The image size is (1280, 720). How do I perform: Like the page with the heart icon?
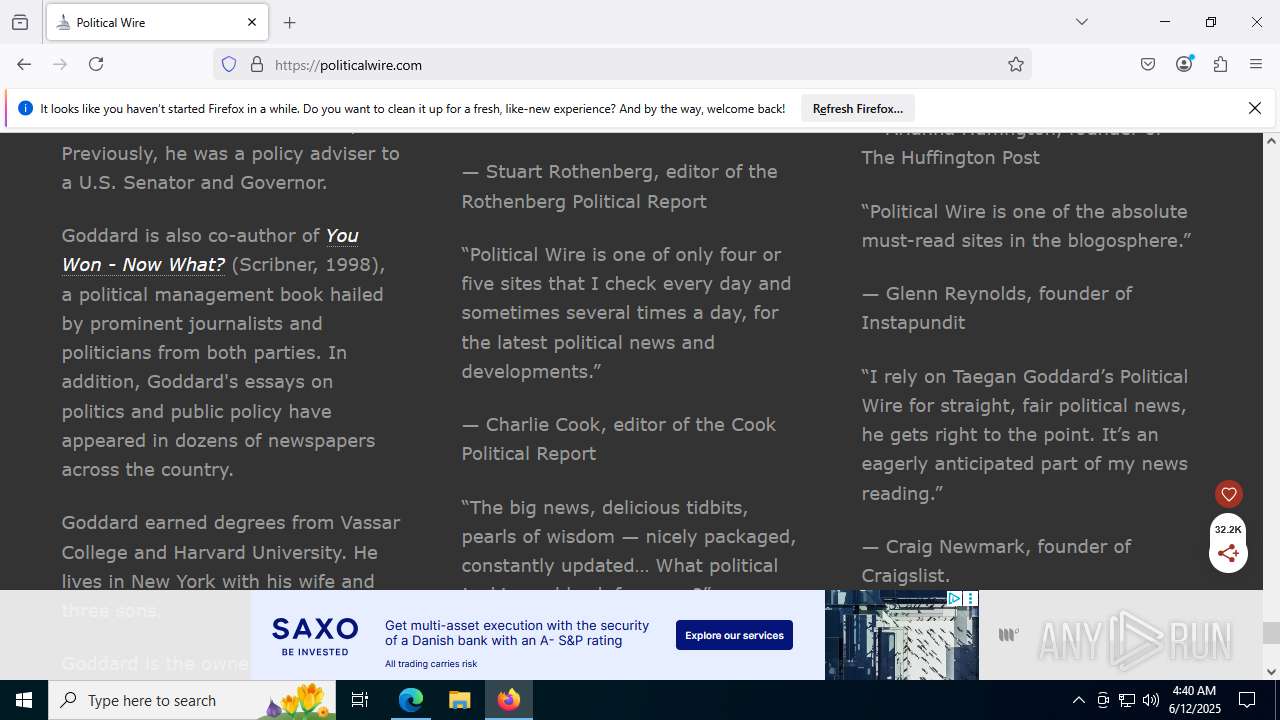[1229, 493]
